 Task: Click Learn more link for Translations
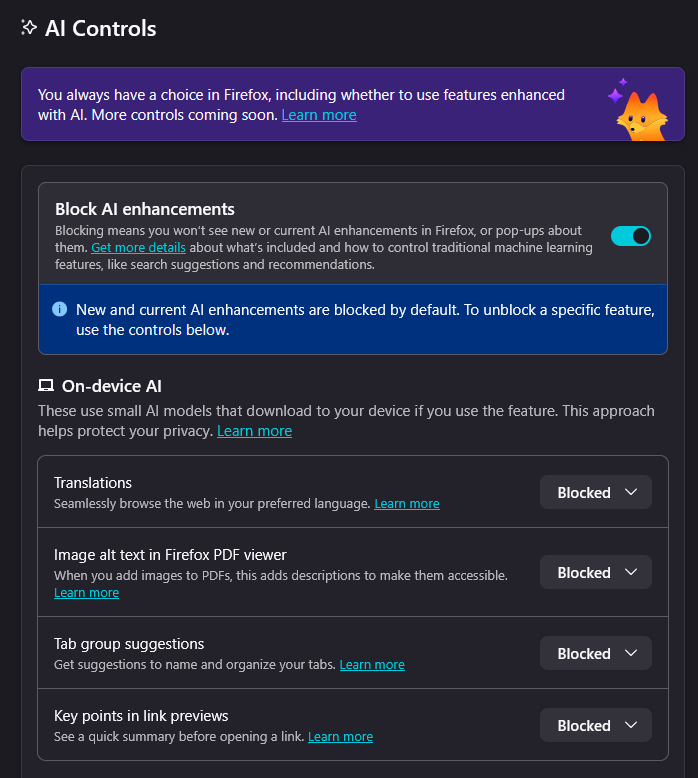pos(407,504)
